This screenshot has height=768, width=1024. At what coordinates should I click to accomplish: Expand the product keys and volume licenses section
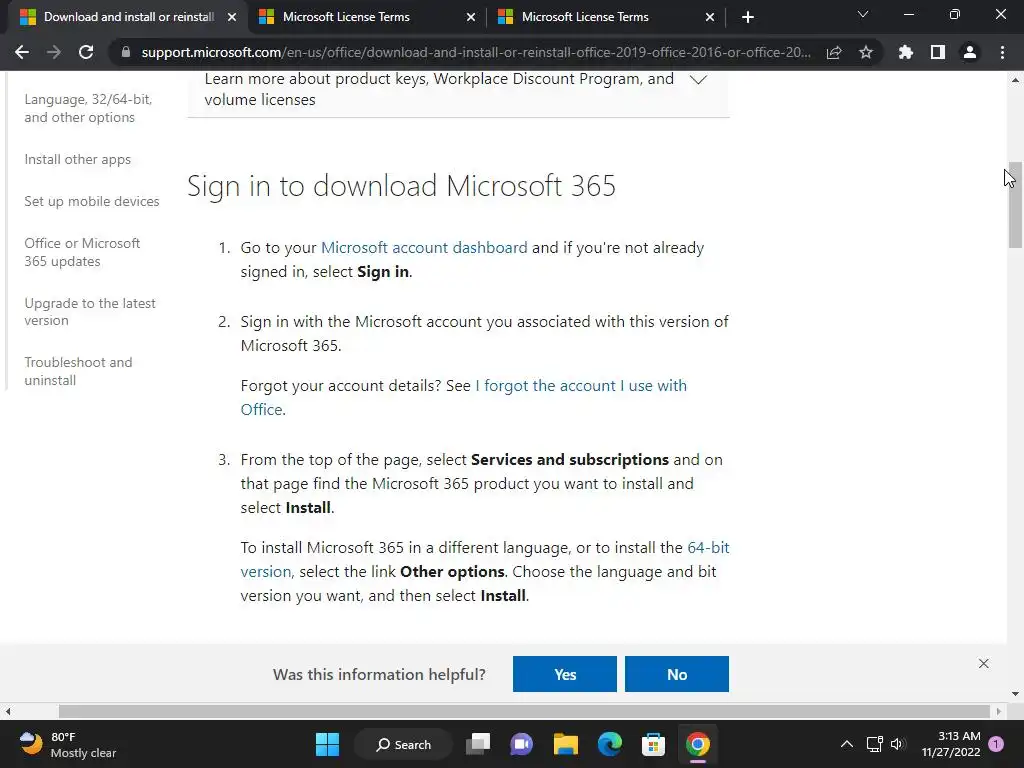click(x=458, y=89)
